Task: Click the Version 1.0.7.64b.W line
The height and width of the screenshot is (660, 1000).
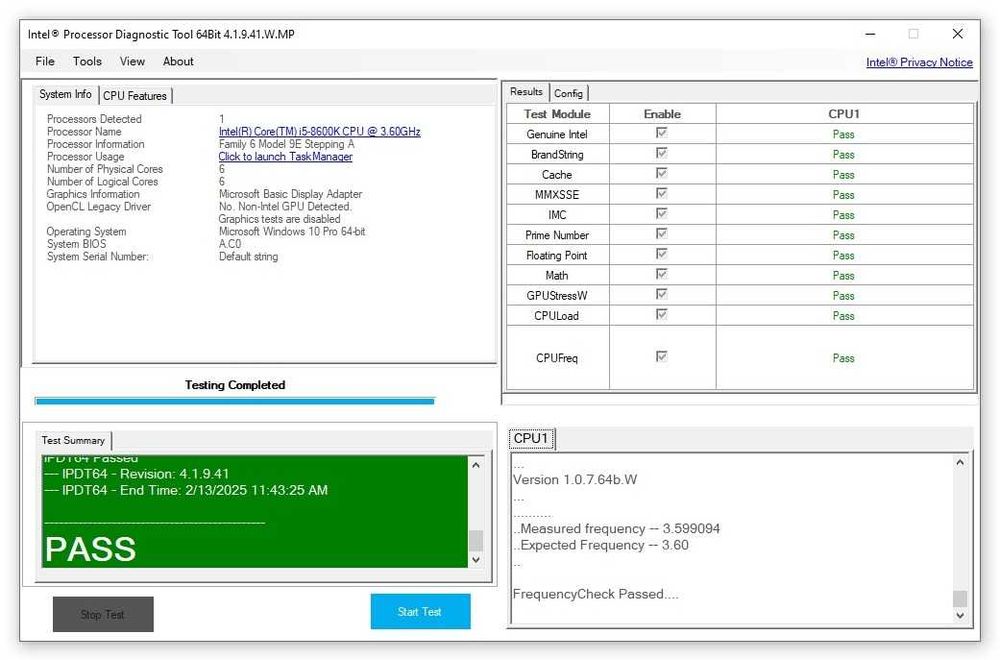Action: coord(575,480)
